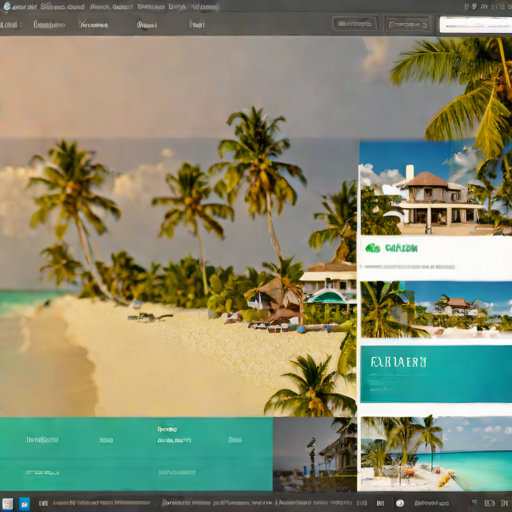Select the second navigation menu item

tap(49, 25)
